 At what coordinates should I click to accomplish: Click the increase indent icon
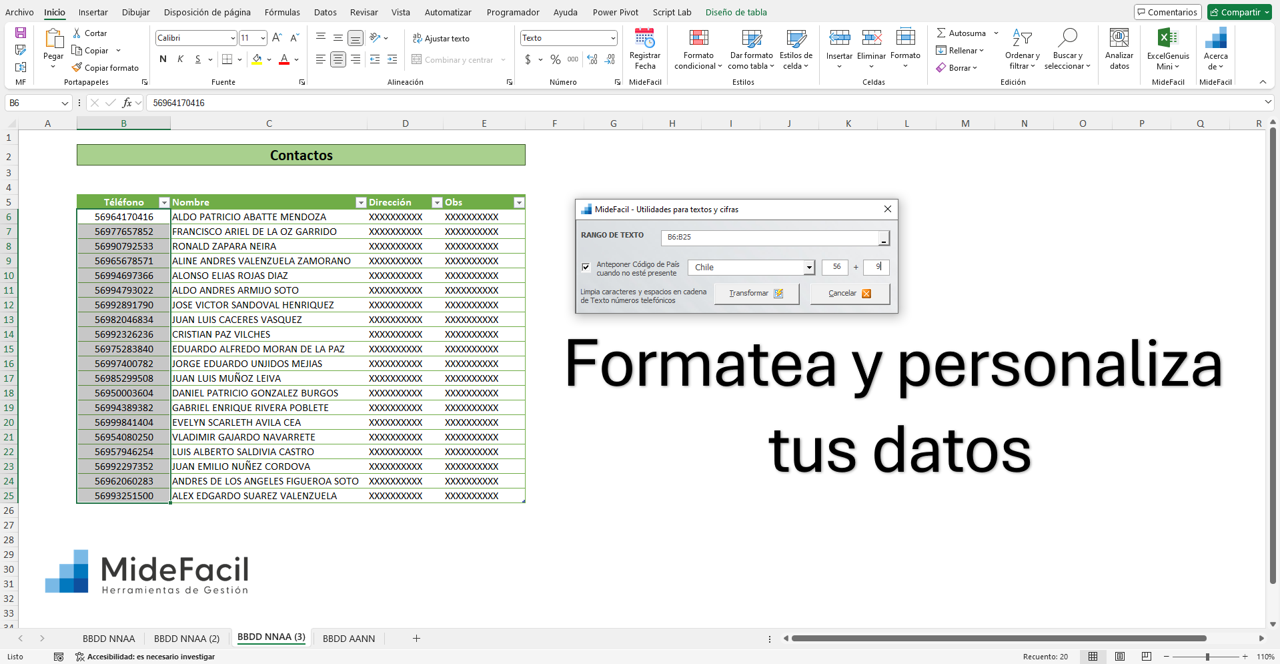[x=392, y=59]
